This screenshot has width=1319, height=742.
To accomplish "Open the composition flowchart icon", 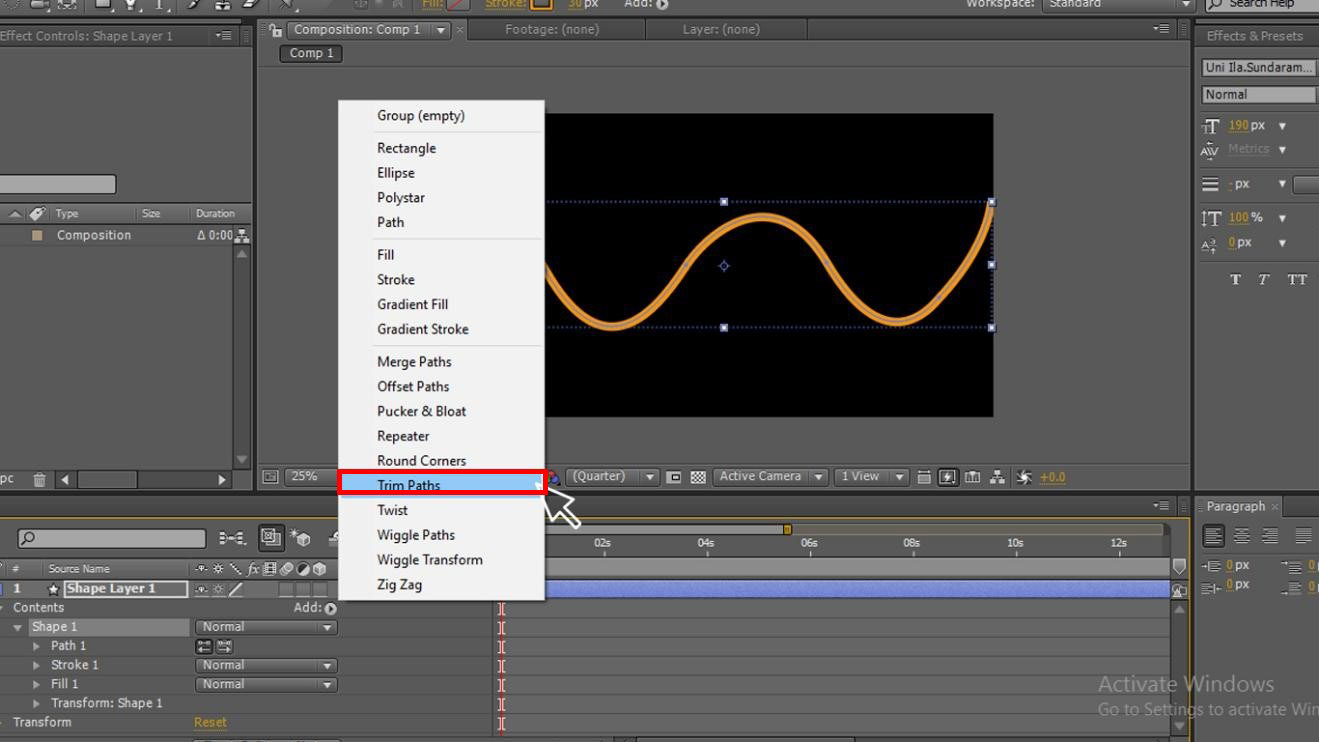I will point(997,477).
